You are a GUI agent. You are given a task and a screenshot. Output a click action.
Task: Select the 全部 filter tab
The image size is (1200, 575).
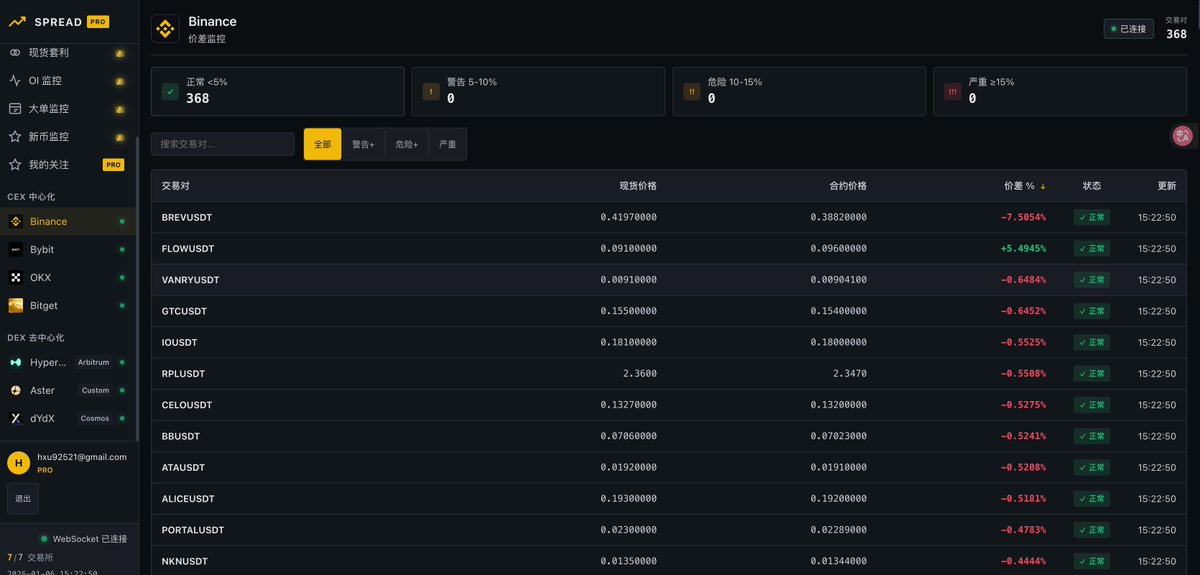point(323,144)
